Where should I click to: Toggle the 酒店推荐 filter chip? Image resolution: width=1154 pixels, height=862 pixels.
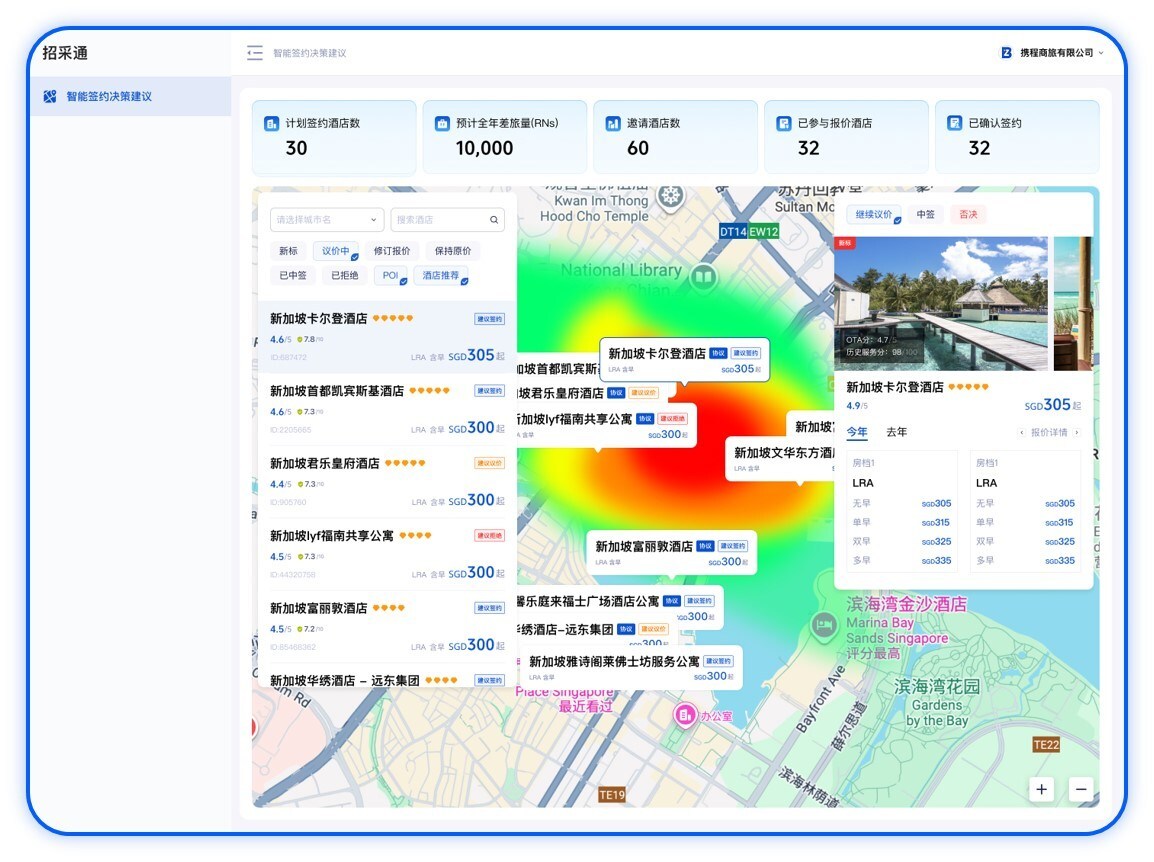click(441, 275)
